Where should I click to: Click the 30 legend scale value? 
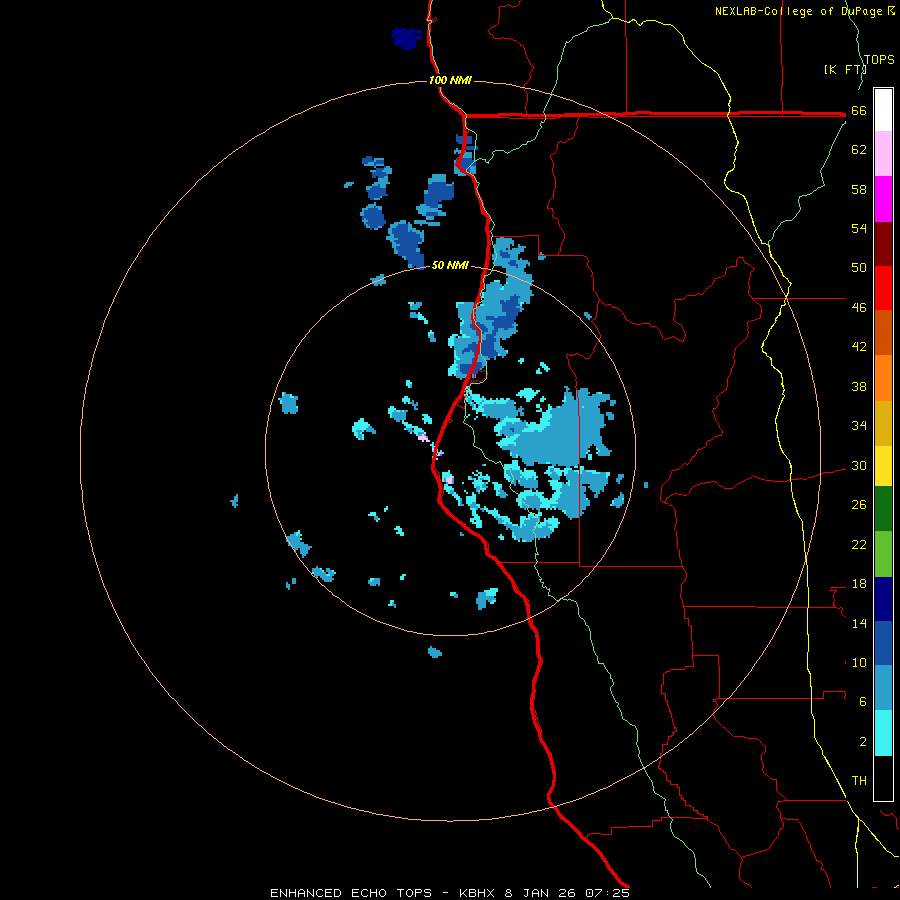click(859, 465)
